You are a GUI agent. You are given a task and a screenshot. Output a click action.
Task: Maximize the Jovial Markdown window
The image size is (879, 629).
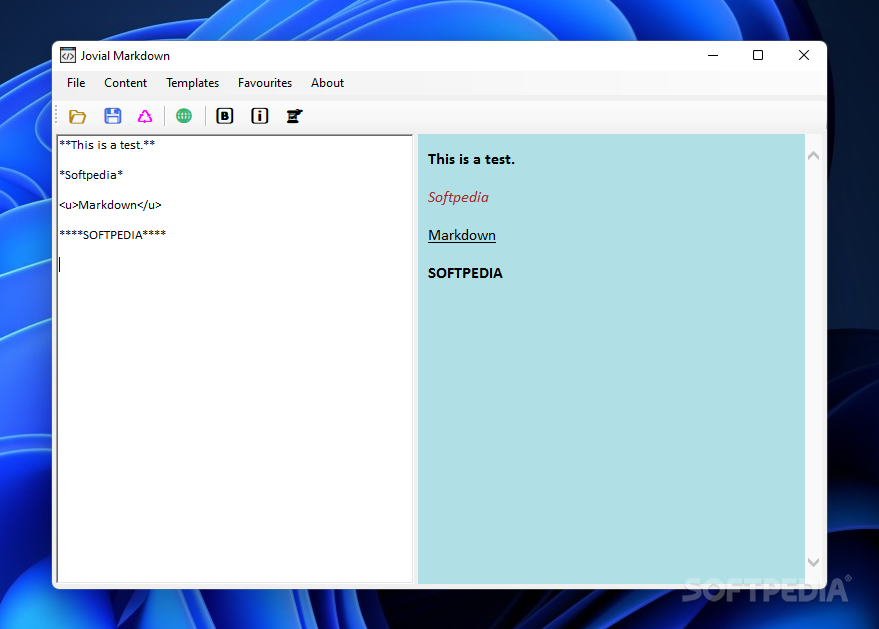click(758, 55)
